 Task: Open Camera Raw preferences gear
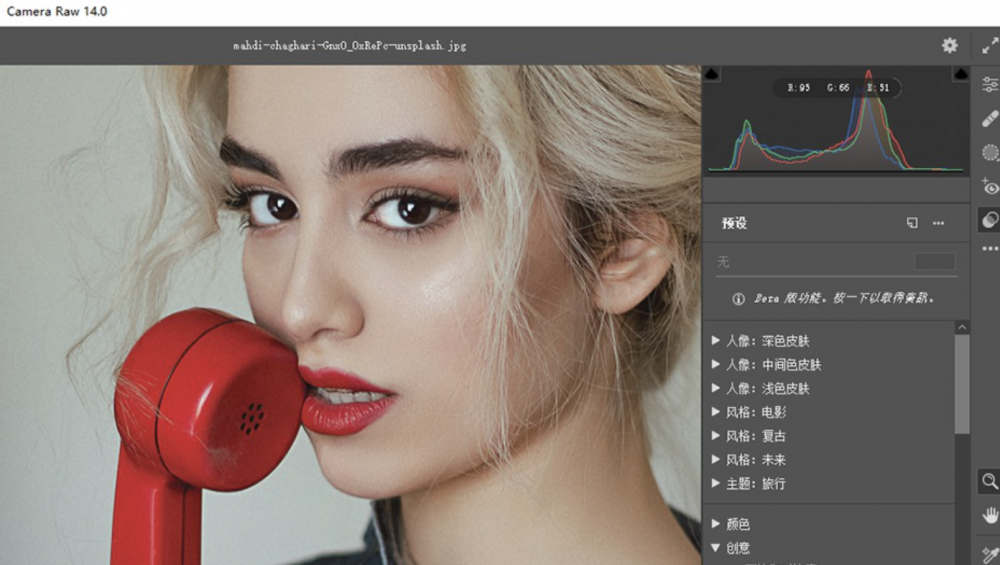coord(950,45)
